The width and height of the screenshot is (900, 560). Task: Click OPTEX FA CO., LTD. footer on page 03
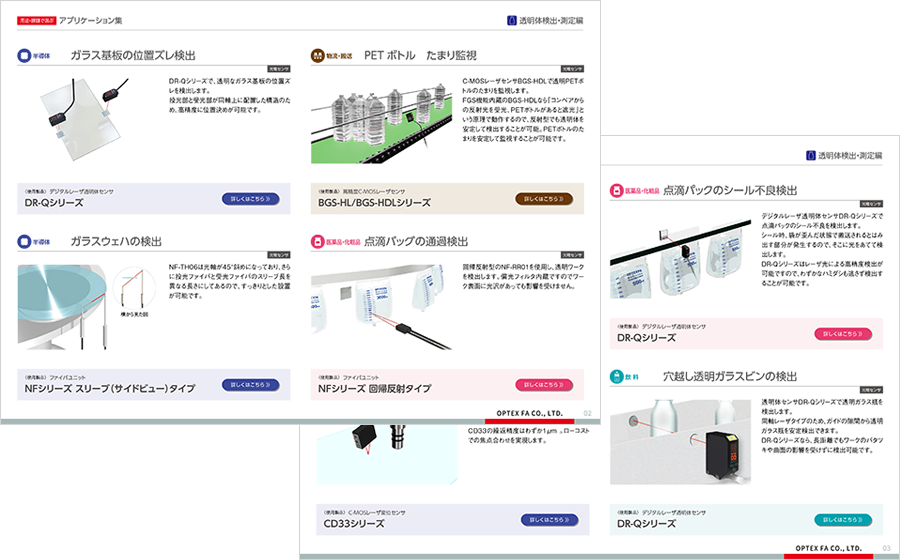(828, 548)
